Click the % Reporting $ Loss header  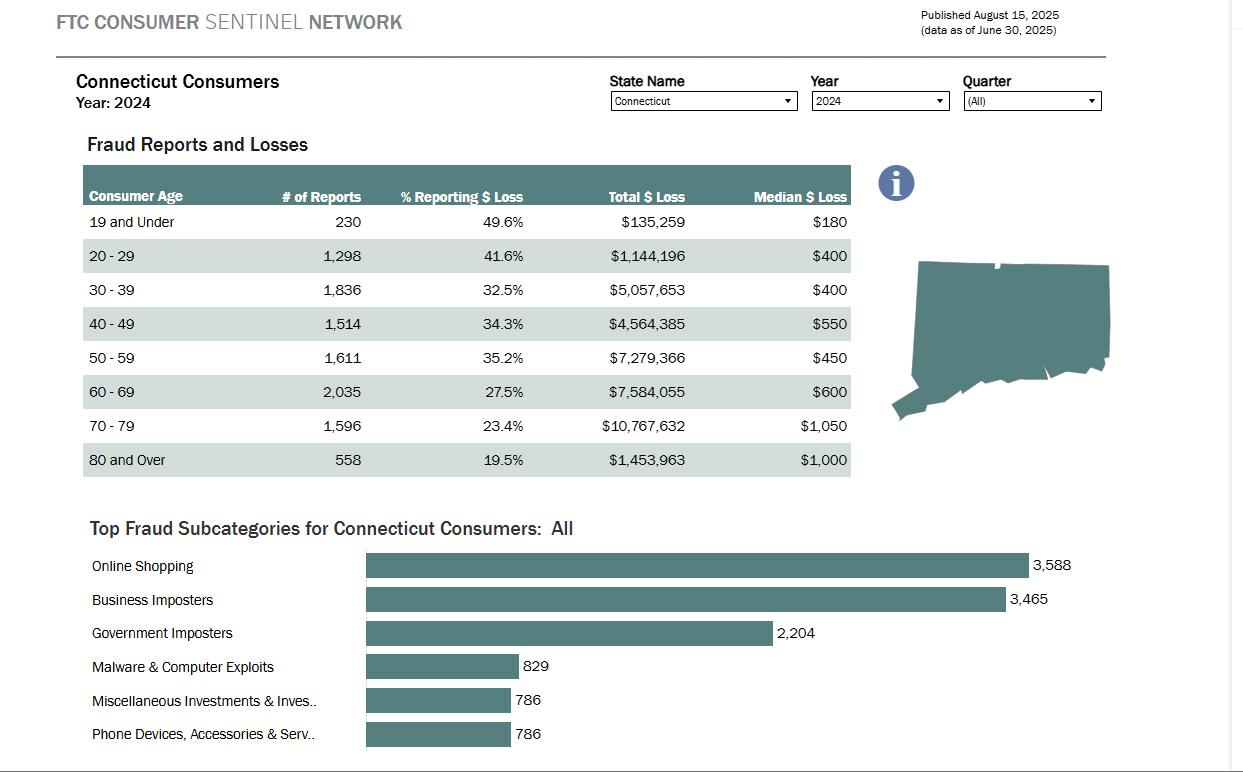(x=462, y=197)
